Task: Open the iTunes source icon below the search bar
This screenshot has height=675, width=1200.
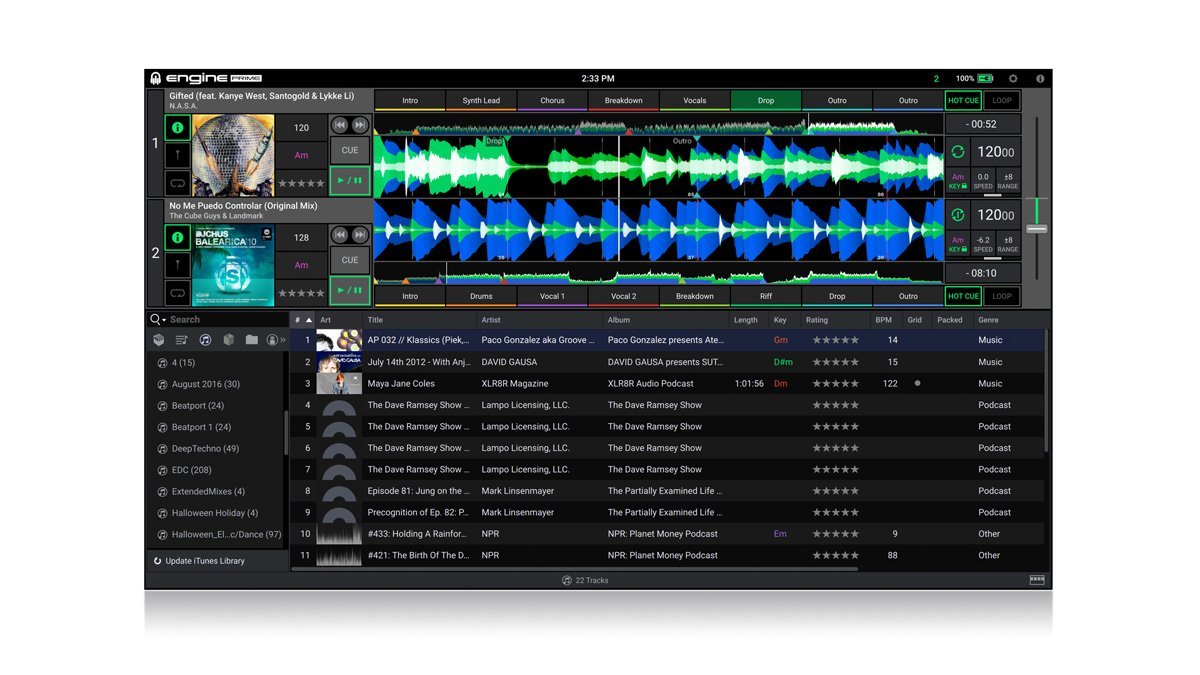Action: coord(205,339)
